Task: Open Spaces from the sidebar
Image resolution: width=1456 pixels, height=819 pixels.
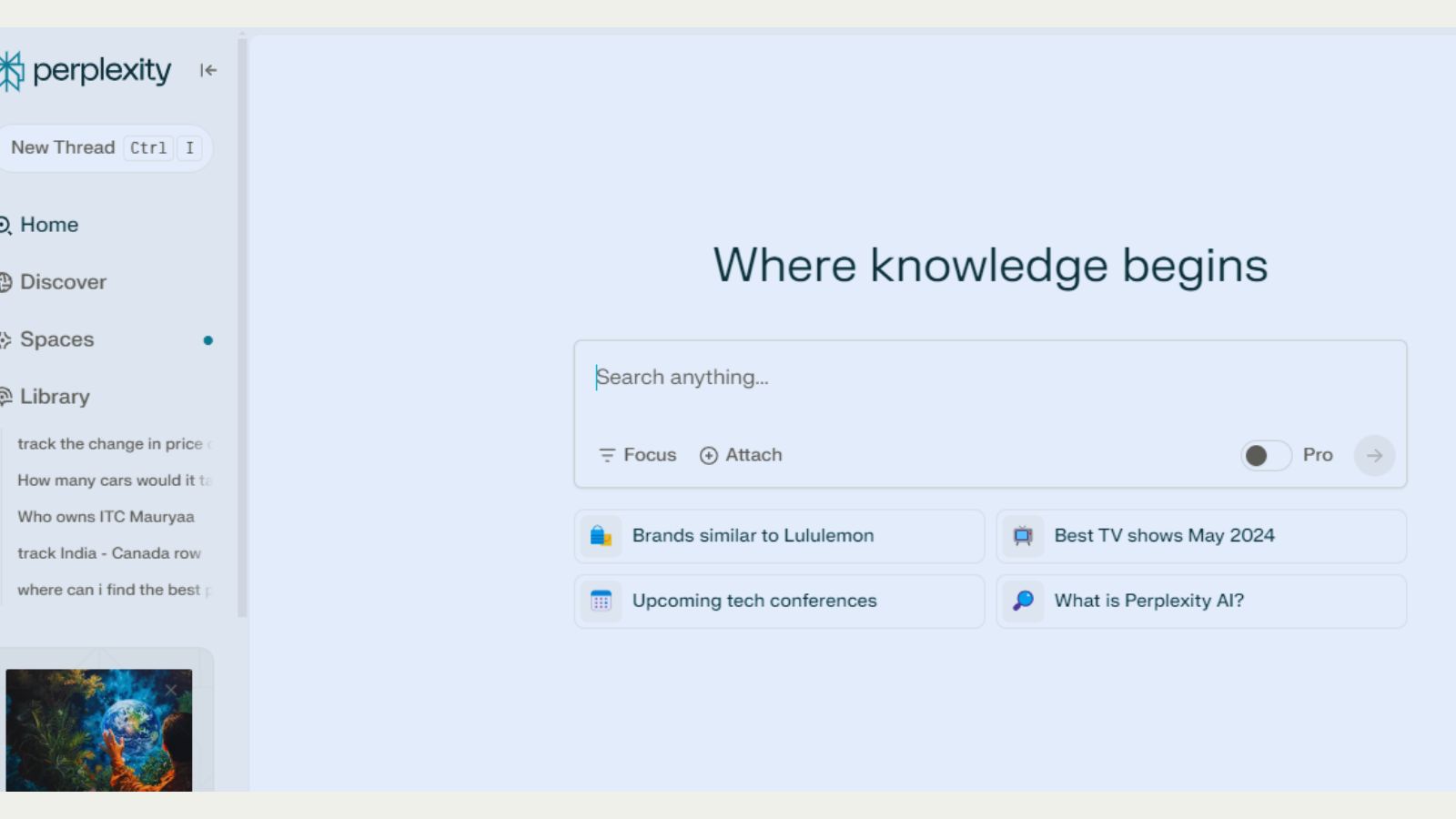Action: pyautogui.click(x=56, y=339)
